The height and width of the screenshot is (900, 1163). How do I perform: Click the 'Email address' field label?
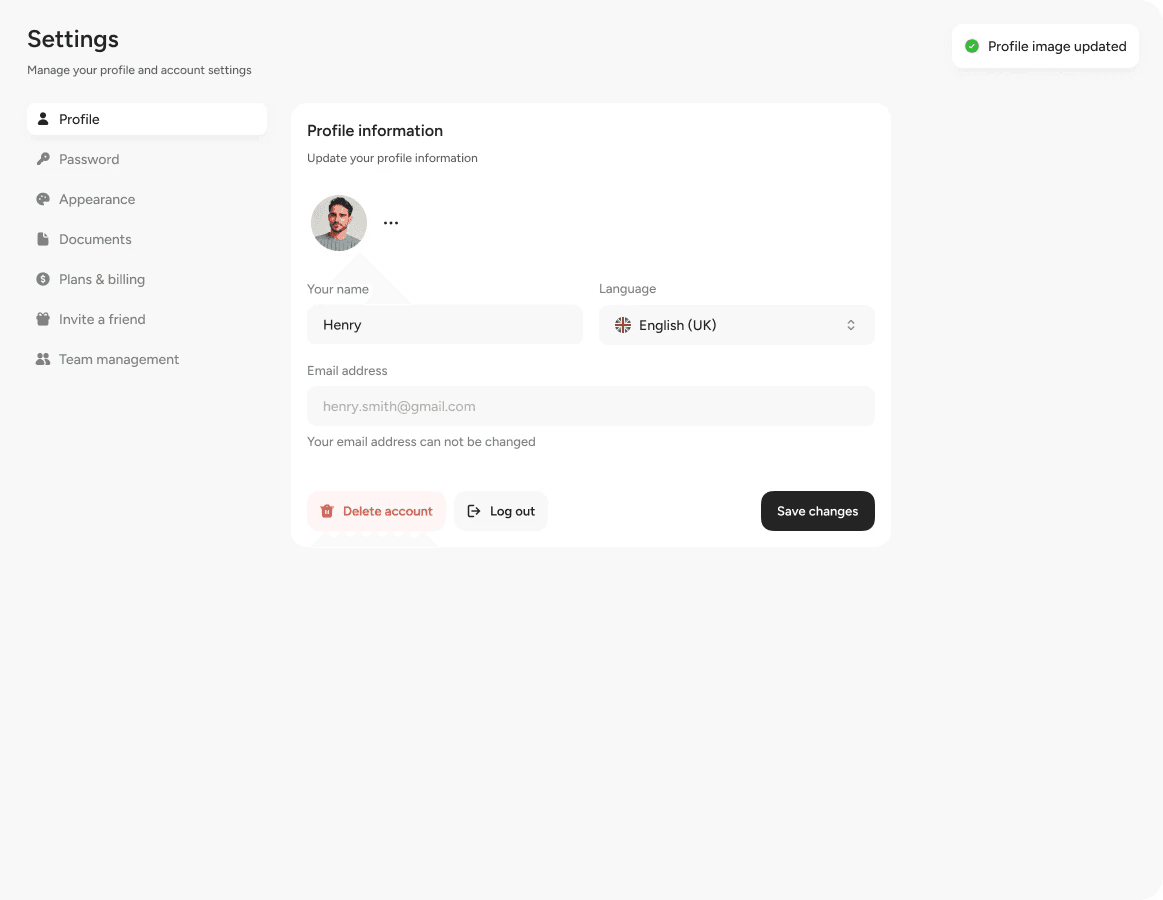pos(347,370)
